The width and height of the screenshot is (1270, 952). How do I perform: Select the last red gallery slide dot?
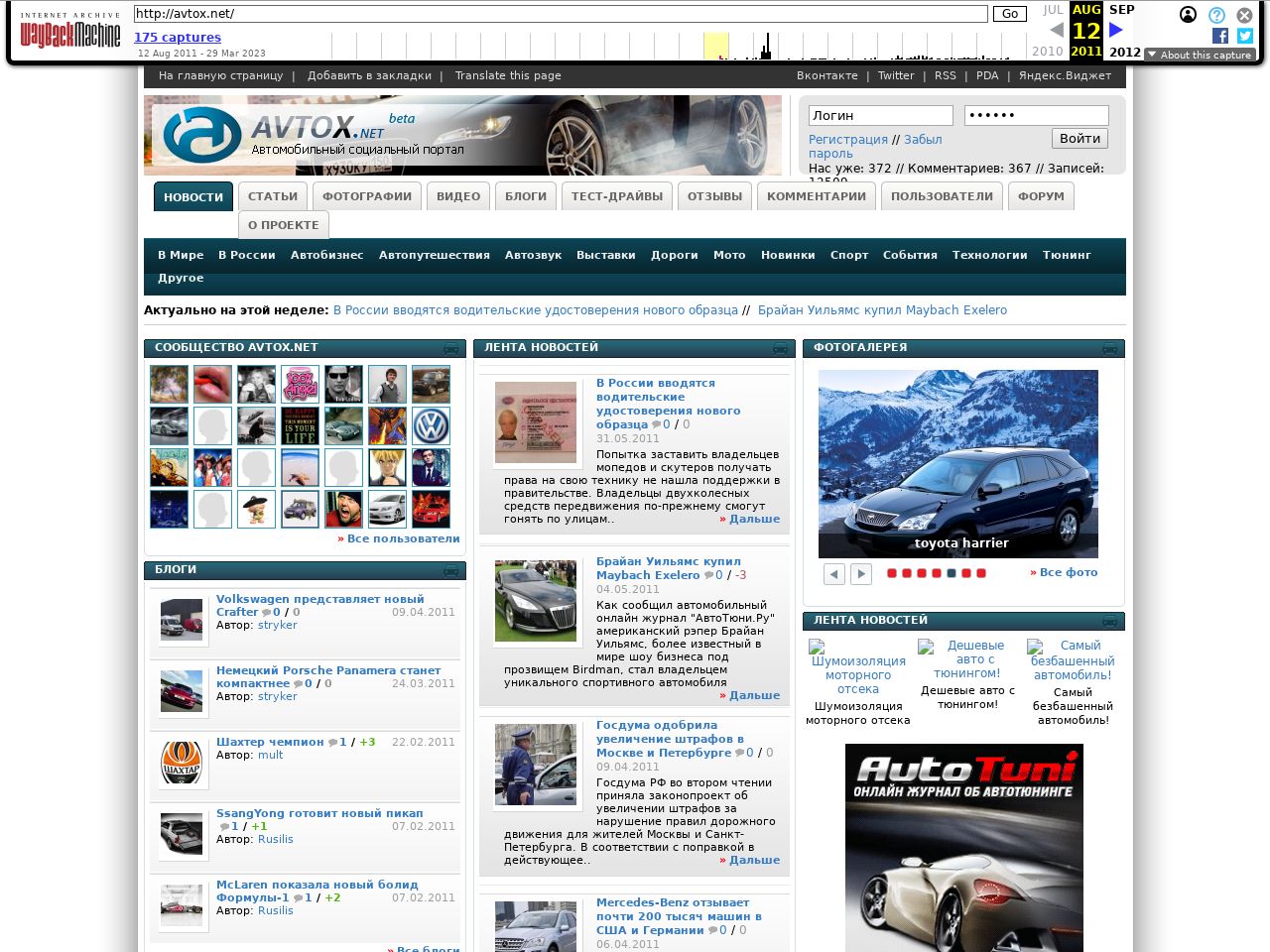point(981,573)
